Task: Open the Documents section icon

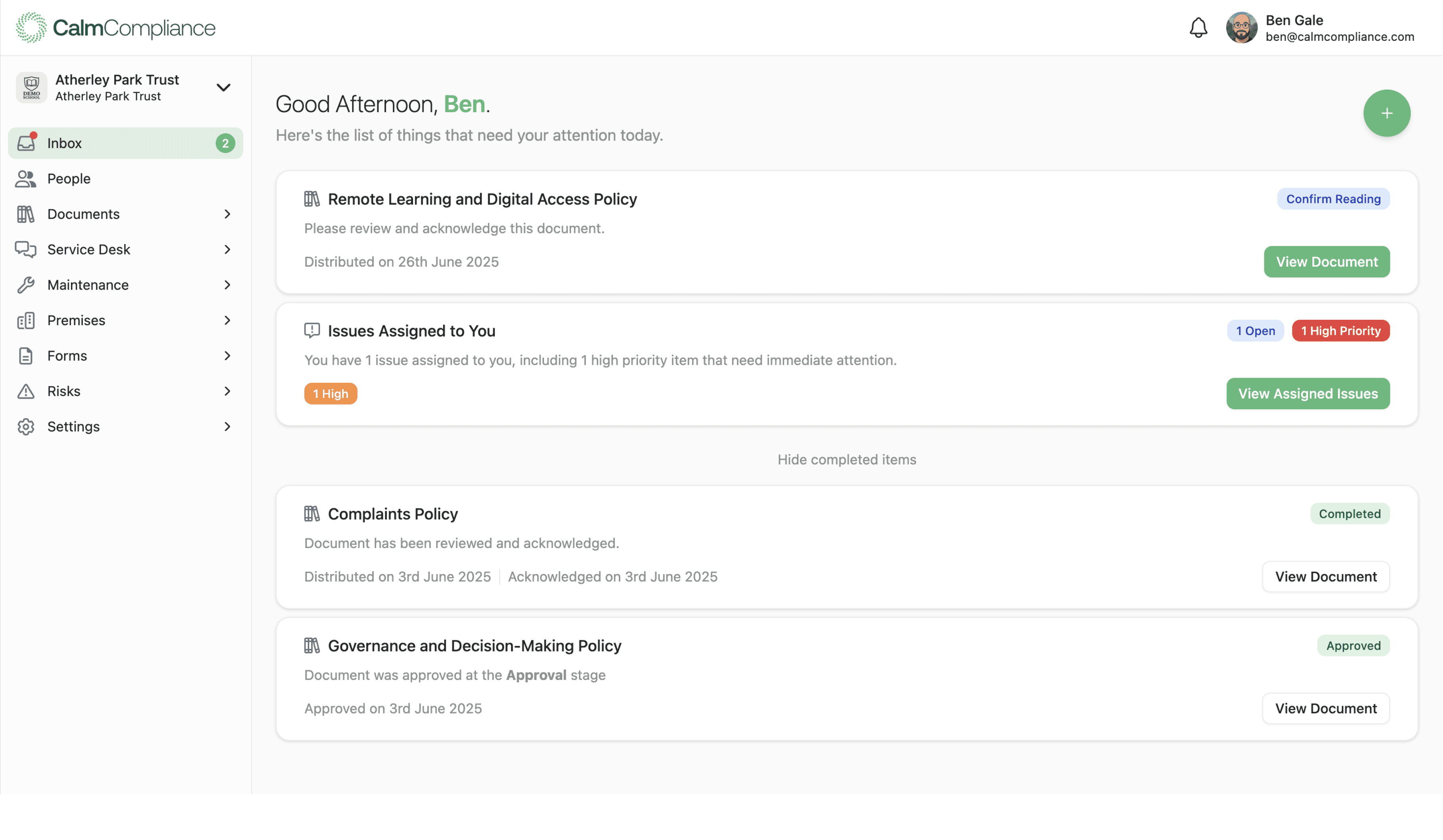Action: pyautogui.click(x=25, y=214)
